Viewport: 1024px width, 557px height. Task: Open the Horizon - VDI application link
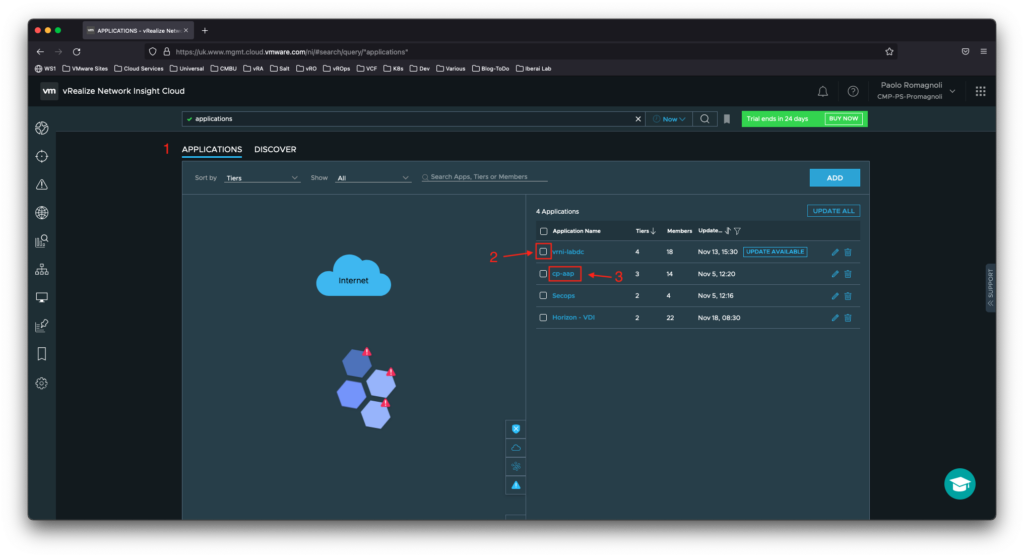tap(573, 318)
